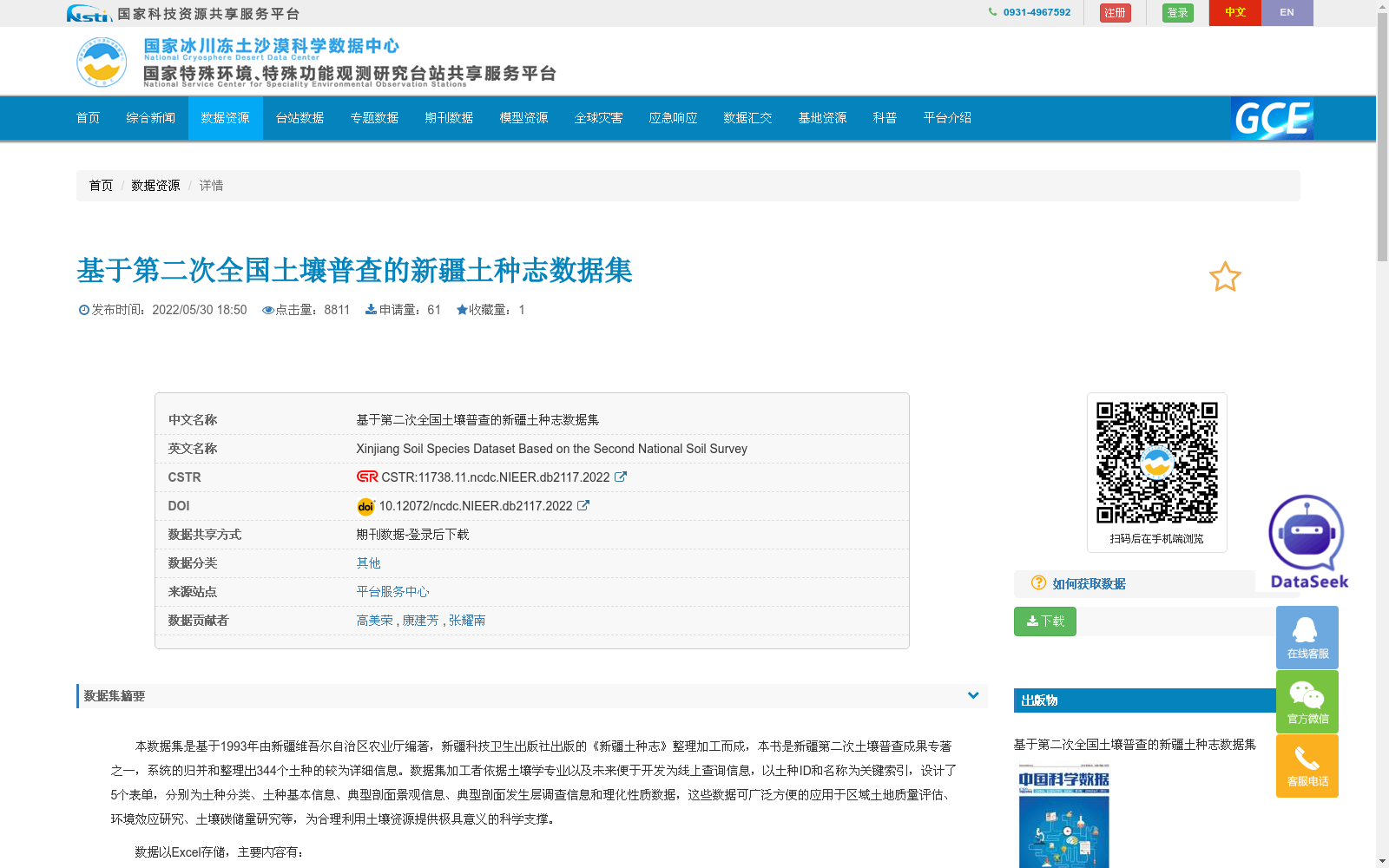Open 科普 navigation item

tap(885, 118)
